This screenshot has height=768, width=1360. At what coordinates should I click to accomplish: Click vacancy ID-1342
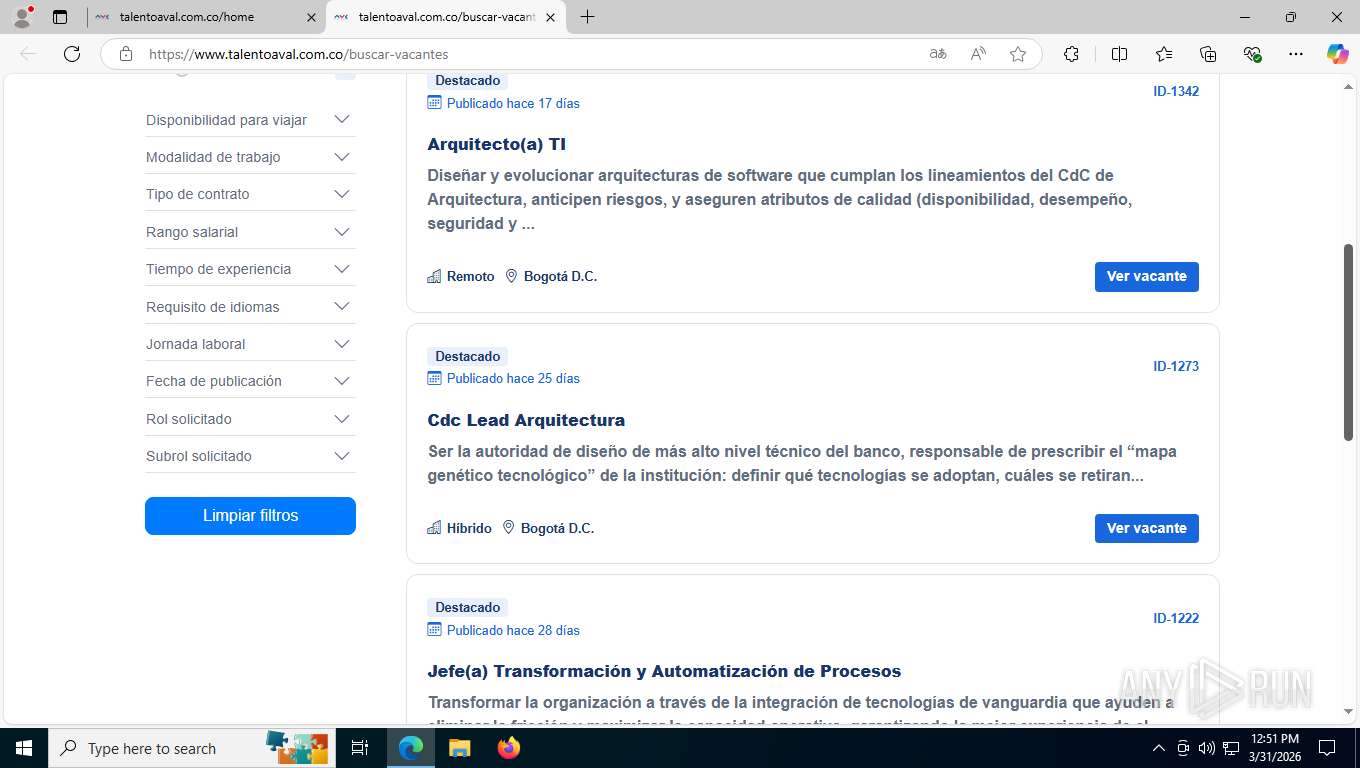1176,91
